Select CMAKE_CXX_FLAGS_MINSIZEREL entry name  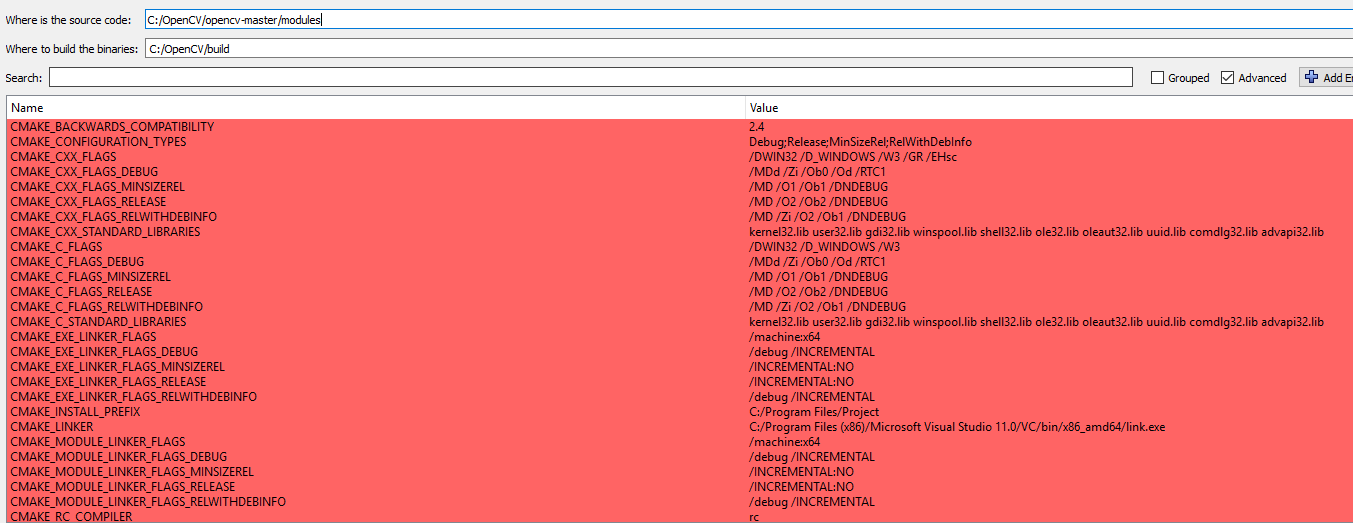(97, 187)
